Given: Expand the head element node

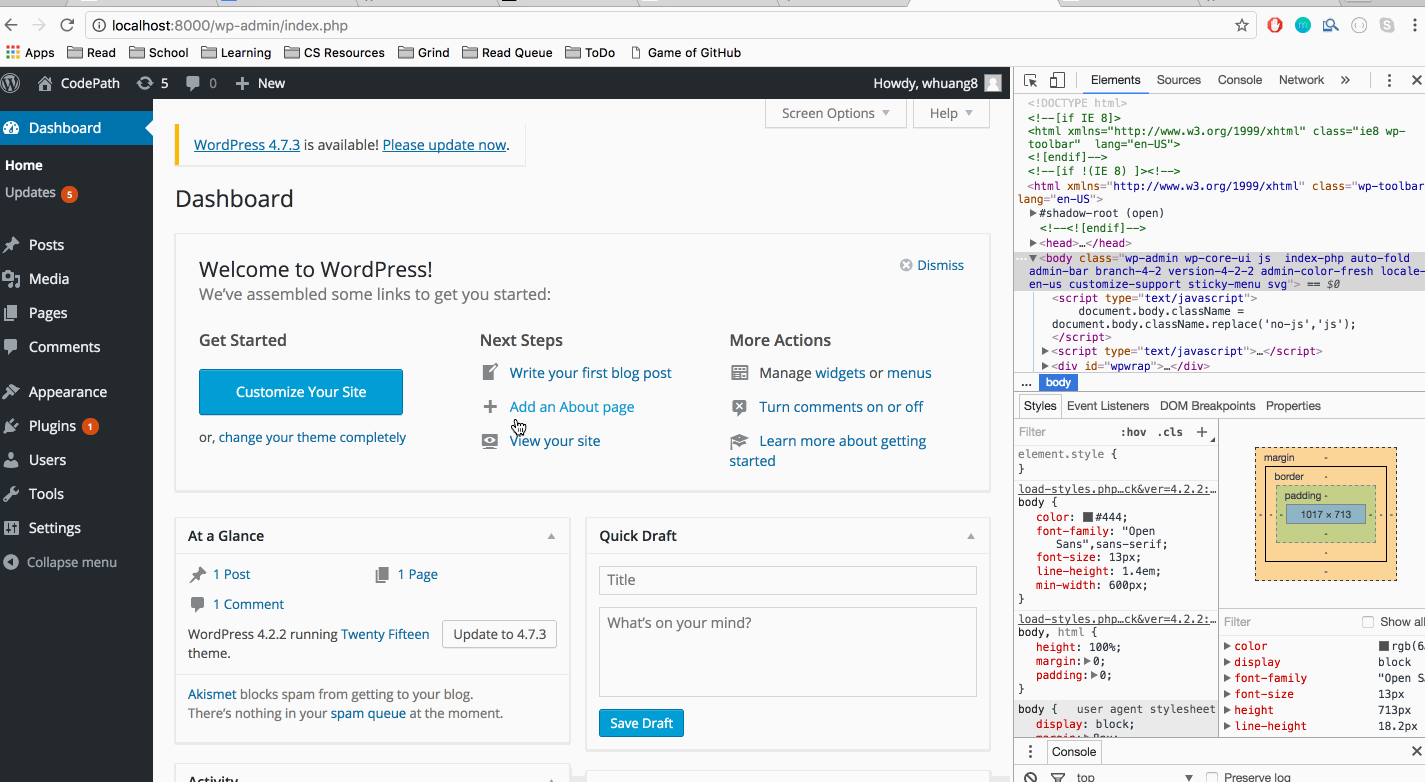Looking at the screenshot, I should pyautogui.click(x=1034, y=243).
